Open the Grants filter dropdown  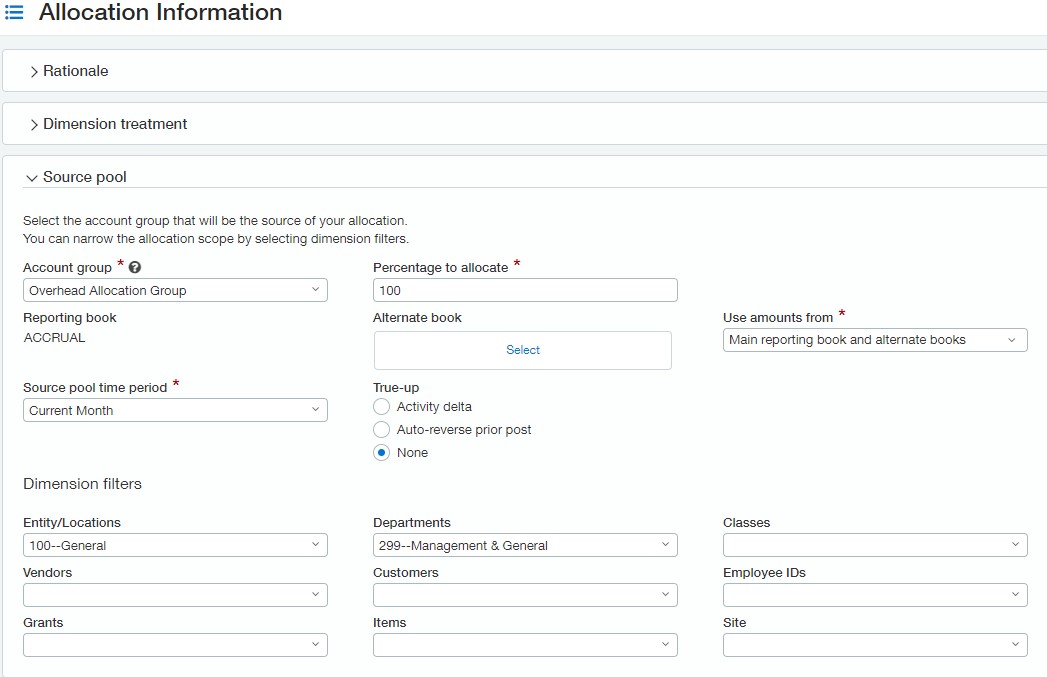coord(175,645)
